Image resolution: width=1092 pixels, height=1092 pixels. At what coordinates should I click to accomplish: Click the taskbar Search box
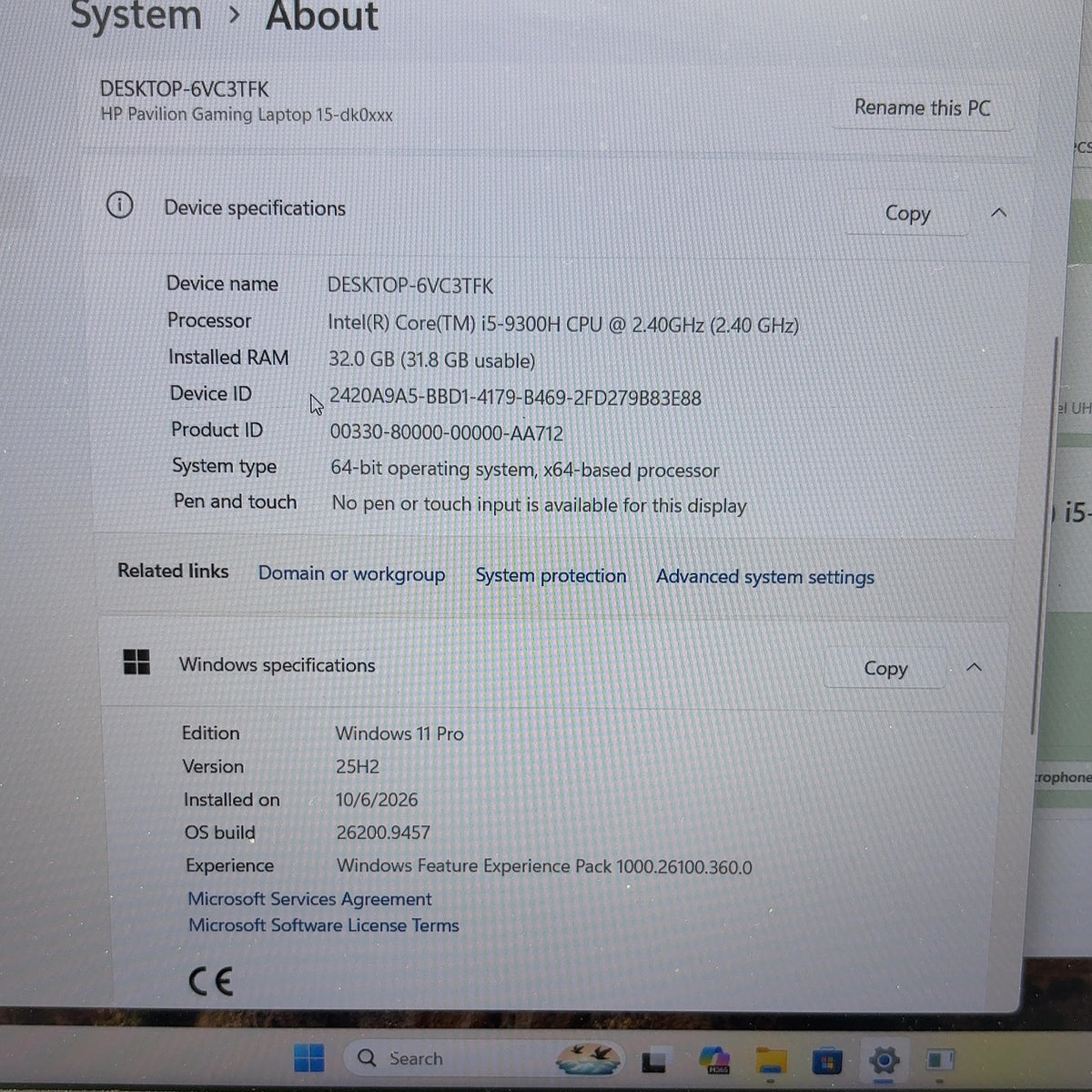pos(484,1058)
